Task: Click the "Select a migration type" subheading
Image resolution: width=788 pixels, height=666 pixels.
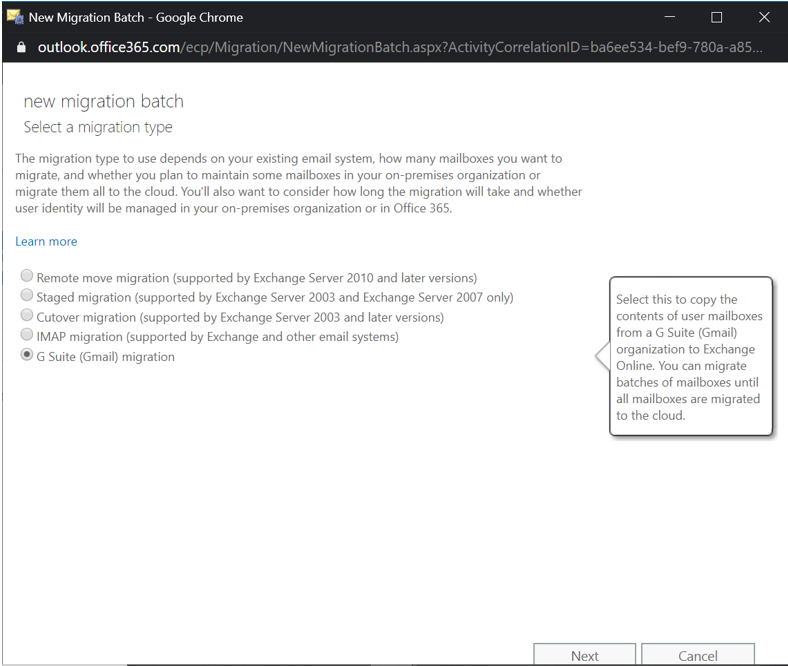Action: tap(98, 127)
